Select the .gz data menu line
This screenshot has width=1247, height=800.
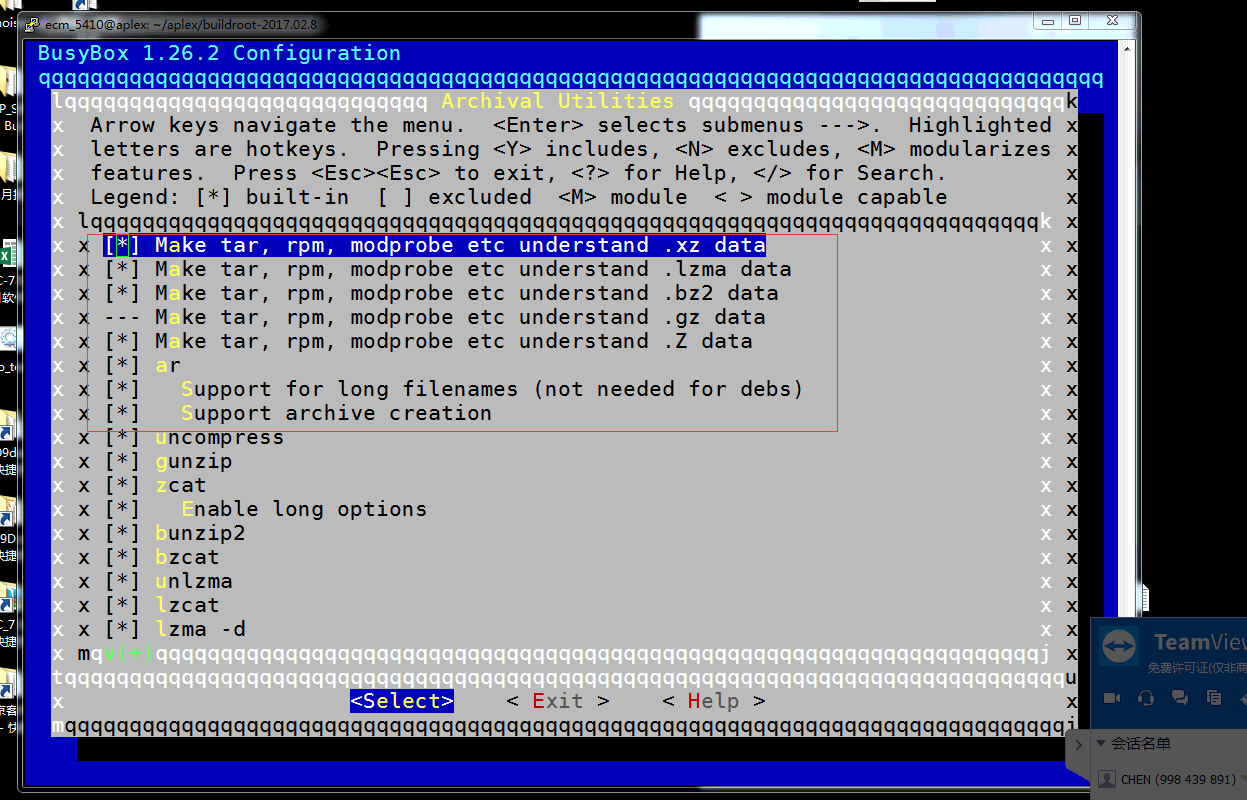pos(435,317)
